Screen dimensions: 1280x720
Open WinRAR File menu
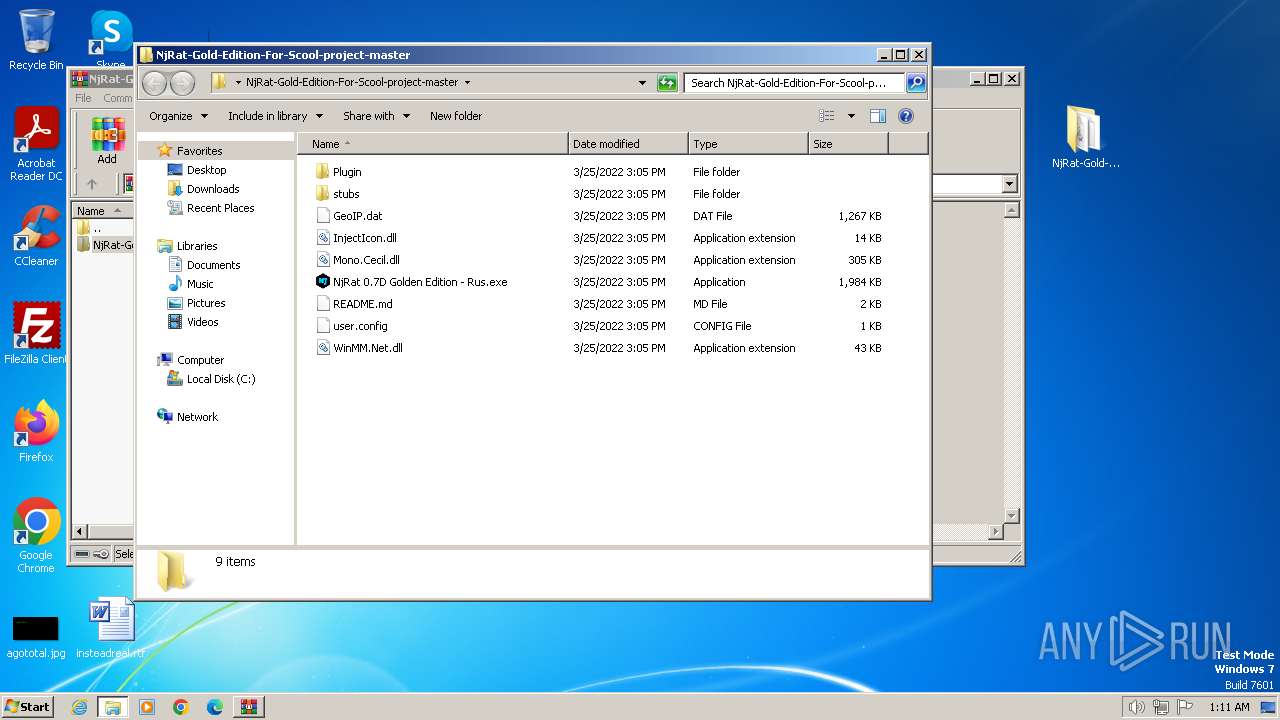[x=83, y=98]
